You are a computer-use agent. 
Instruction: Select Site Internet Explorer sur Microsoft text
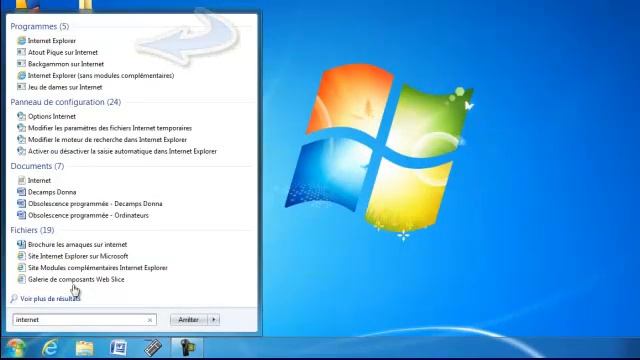[78, 256]
